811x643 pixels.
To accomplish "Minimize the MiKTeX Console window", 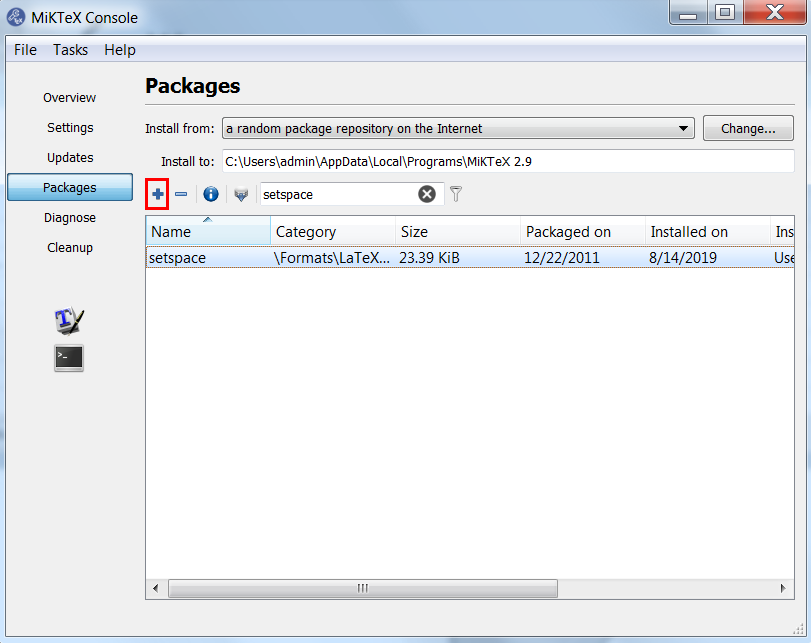I will (688, 12).
